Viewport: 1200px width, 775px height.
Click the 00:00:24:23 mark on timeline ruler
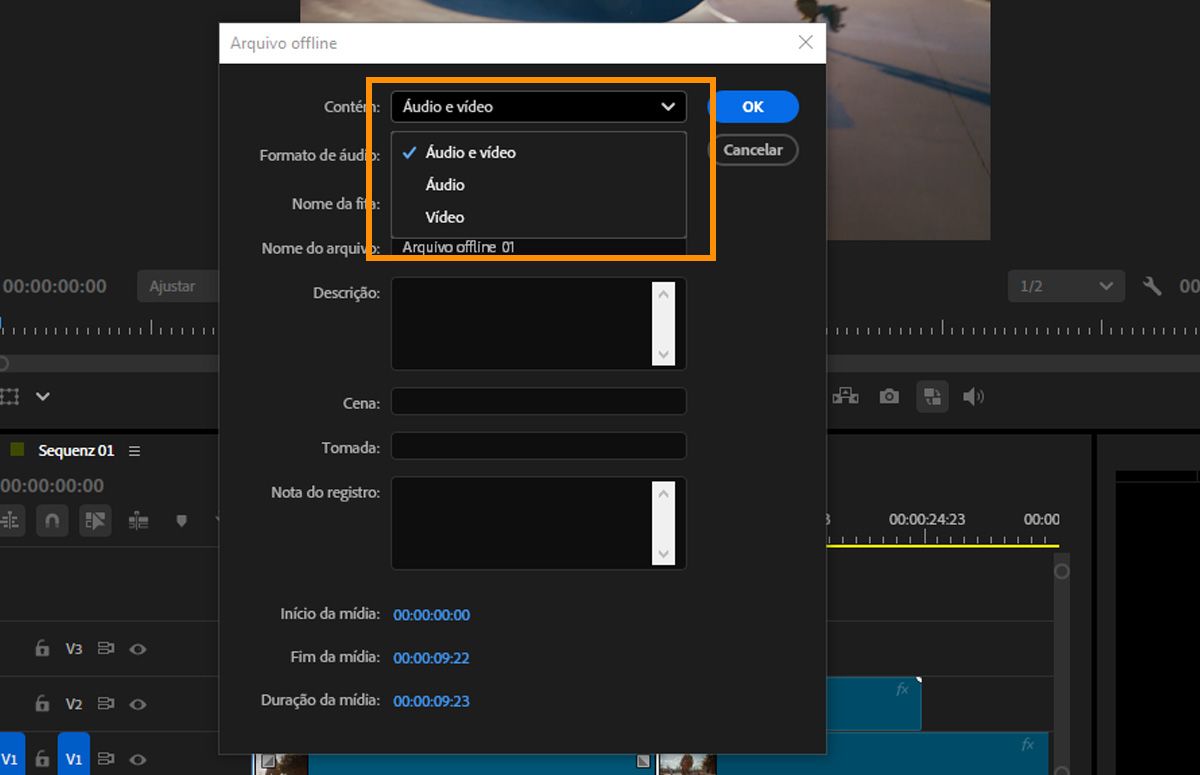[x=927, y=519]
